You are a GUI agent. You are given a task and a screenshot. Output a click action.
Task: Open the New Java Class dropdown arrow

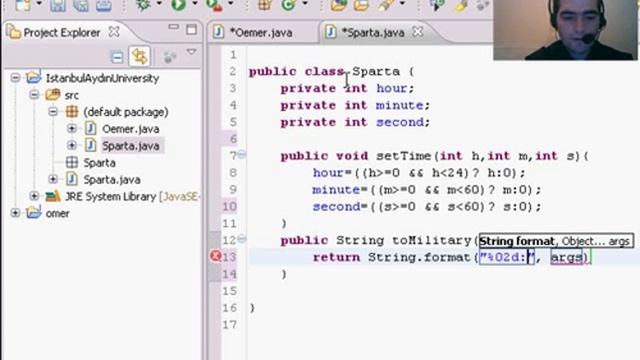point(305,4)
